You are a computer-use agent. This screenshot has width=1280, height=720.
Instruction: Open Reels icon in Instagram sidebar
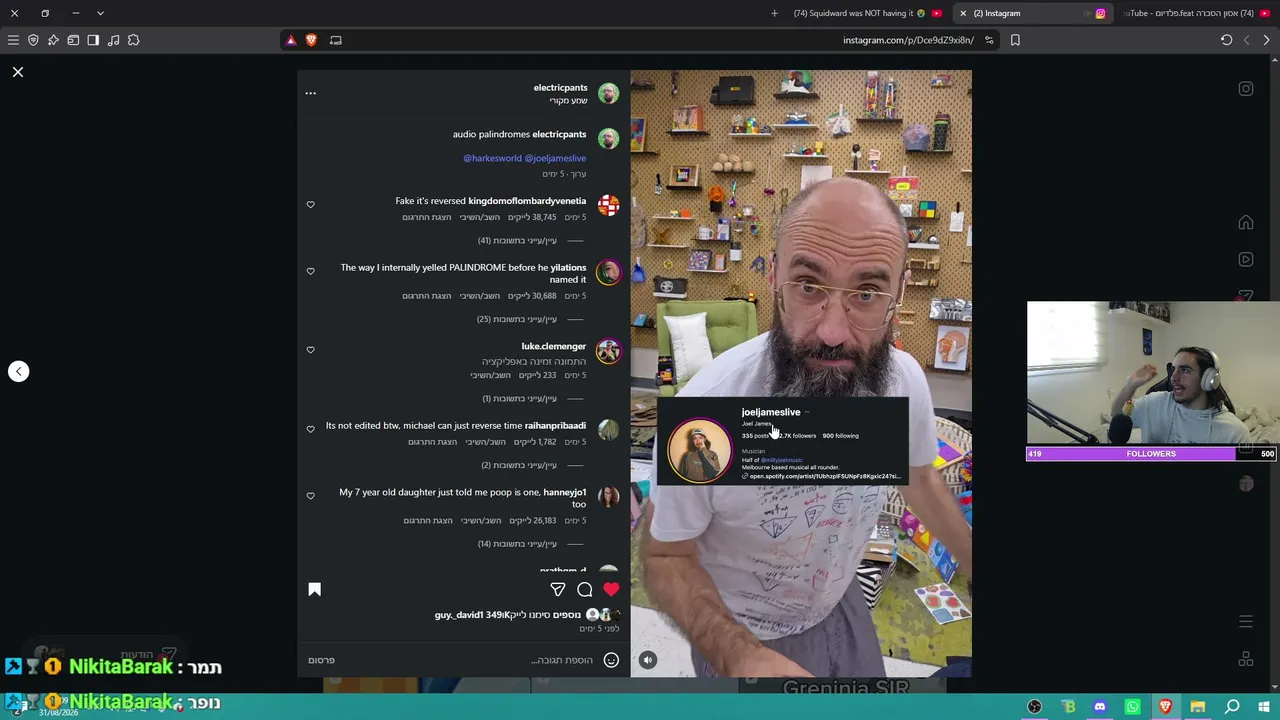click(x=1246, y=259)
